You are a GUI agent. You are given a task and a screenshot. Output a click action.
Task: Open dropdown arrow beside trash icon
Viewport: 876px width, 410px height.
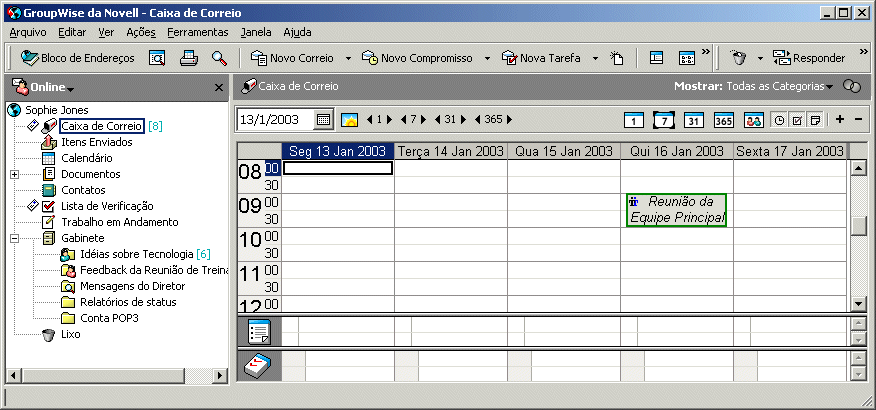tap(760, 58)
